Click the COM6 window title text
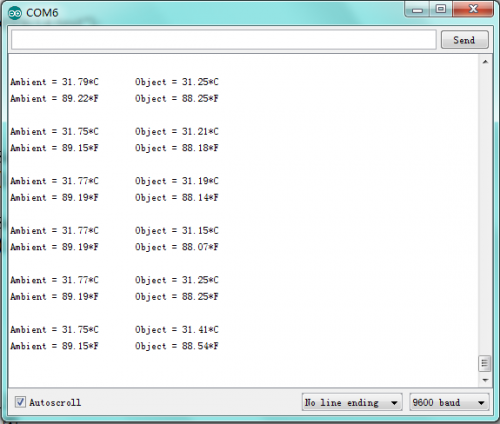 42,13
